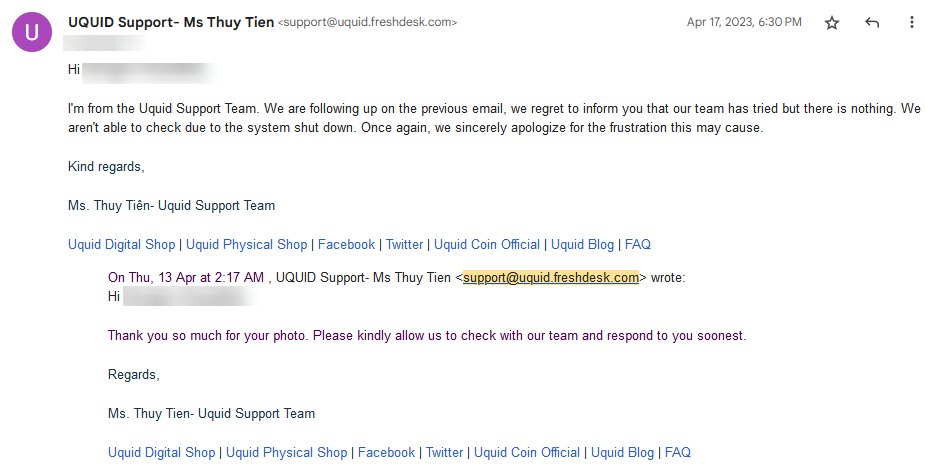Screen dimensions: 925x471
Task: Open Uquid Physical Shop link in quoted message
Action: (x=287, y=452)
